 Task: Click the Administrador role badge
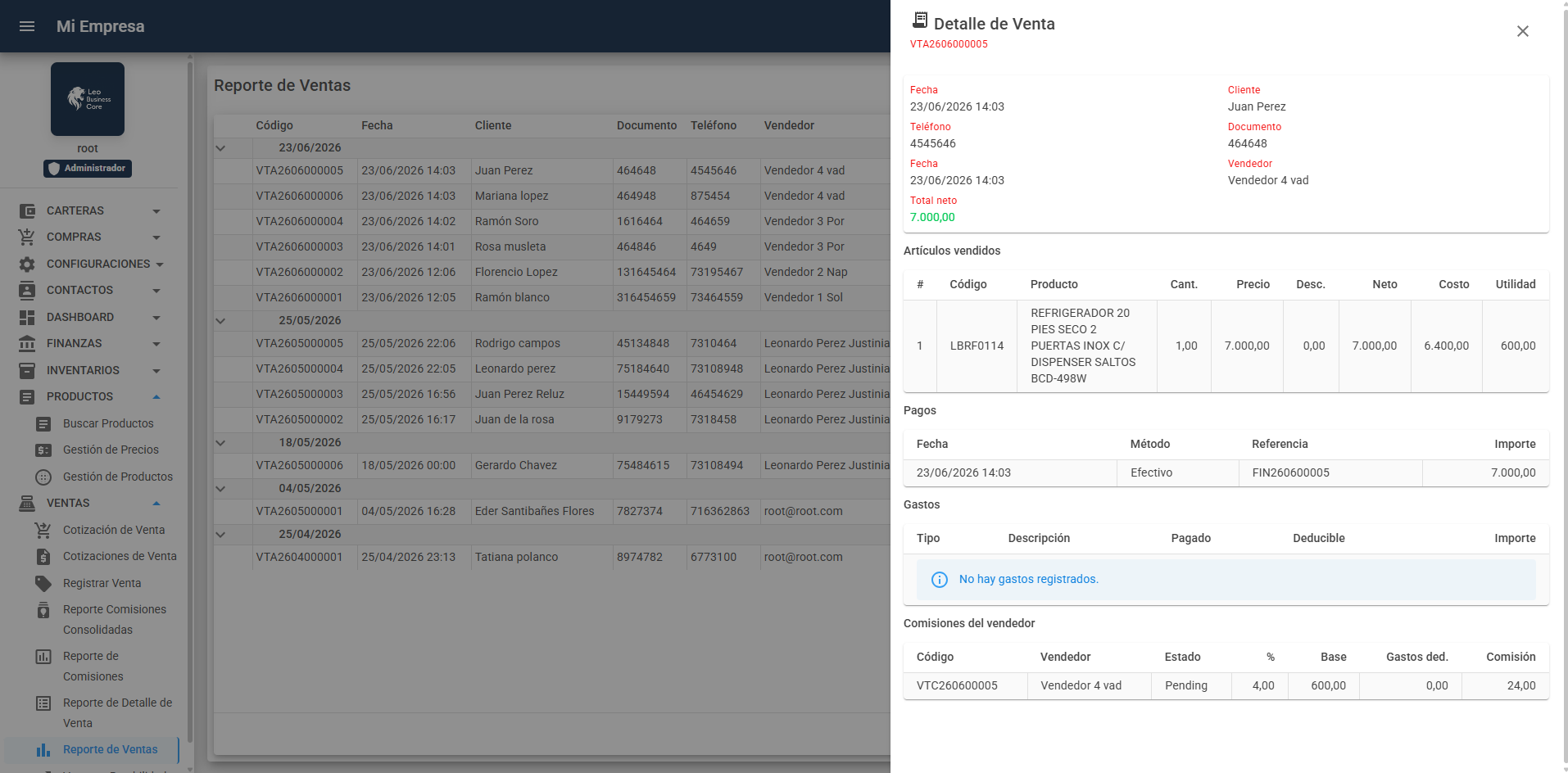click(x=88, y=169)
